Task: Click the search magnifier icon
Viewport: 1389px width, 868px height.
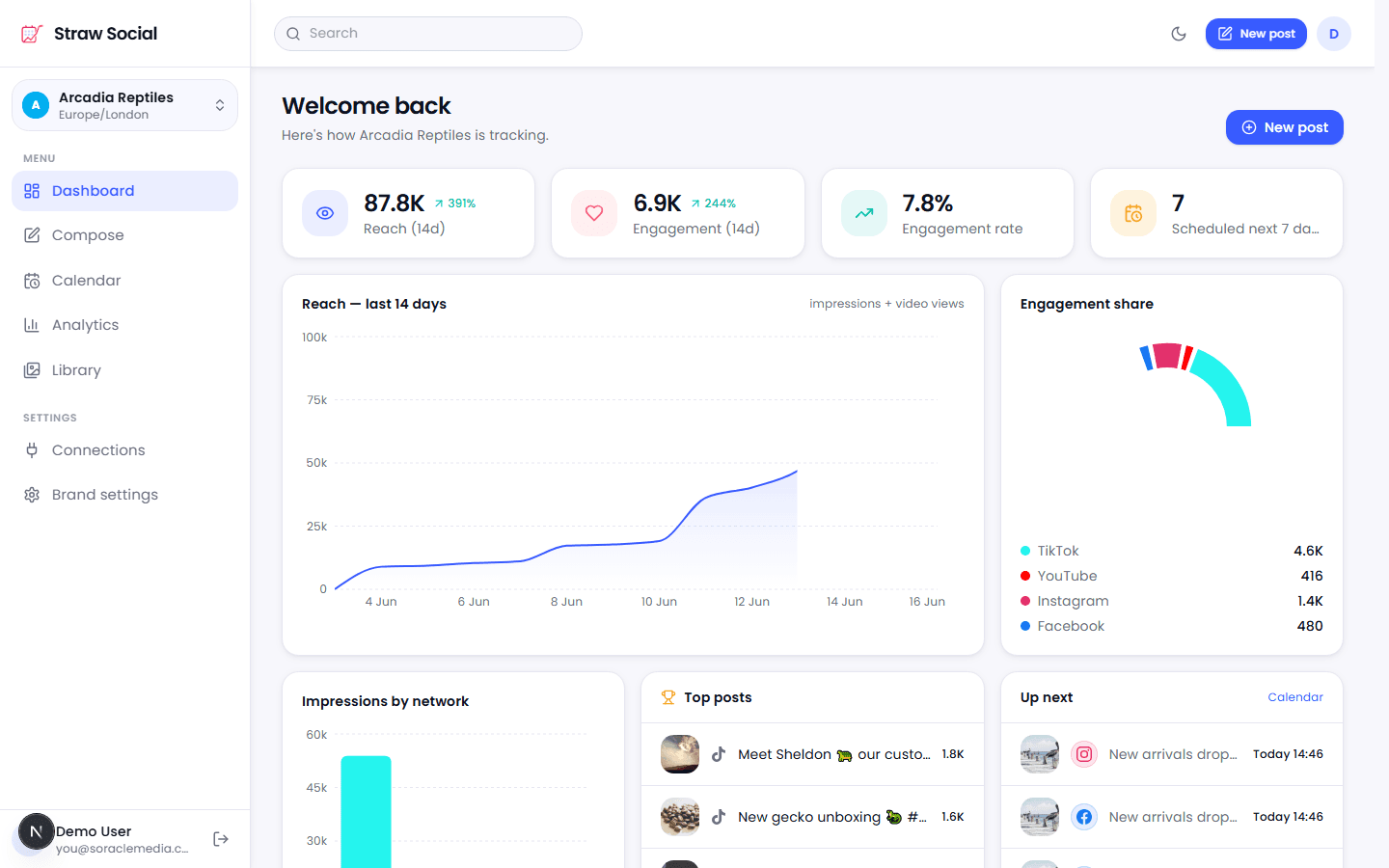Action: tap(293, 34)
